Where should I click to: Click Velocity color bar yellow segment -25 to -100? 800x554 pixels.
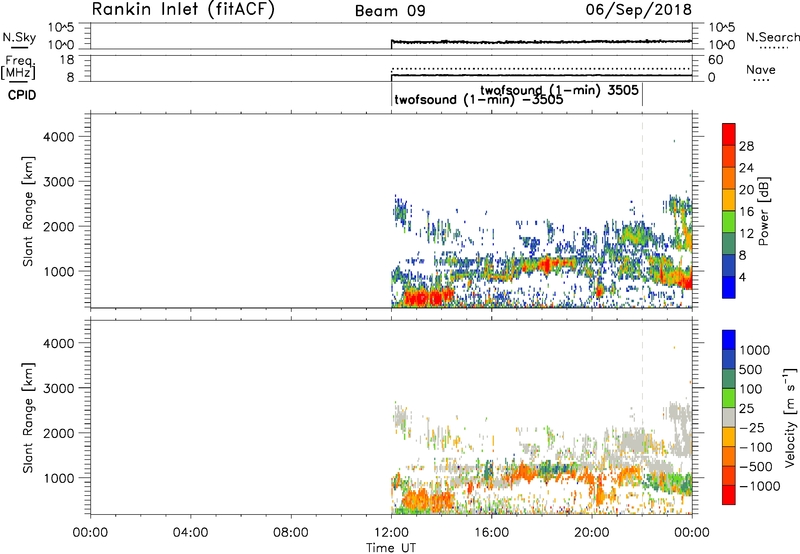(729, 437)
